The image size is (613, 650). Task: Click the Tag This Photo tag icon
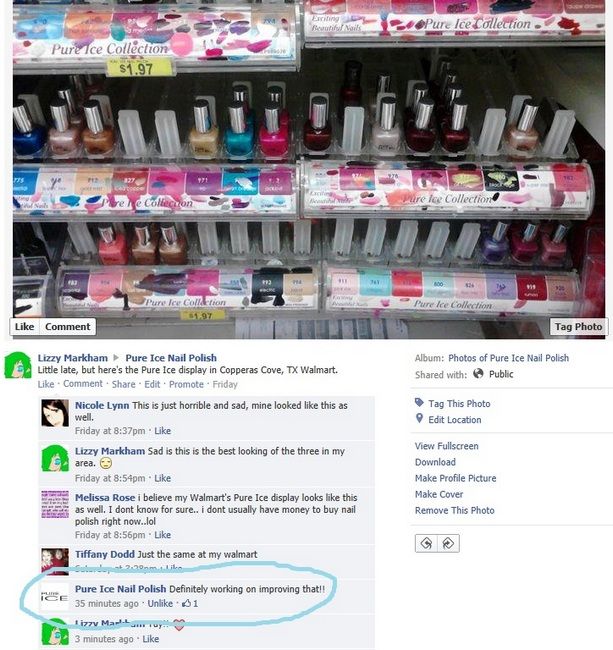click(x=419, y=403)
